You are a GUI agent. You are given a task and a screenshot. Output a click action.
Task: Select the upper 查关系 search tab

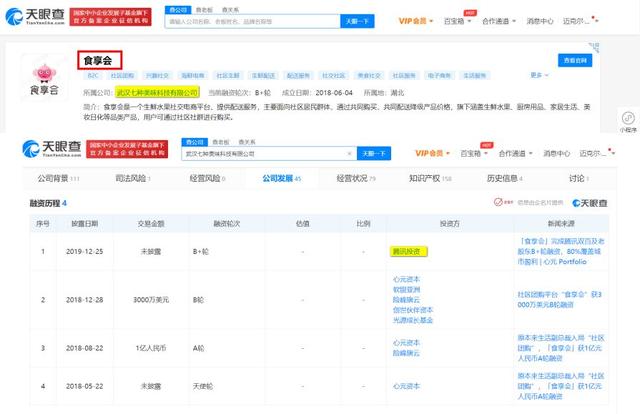click(x=230, y=10)
